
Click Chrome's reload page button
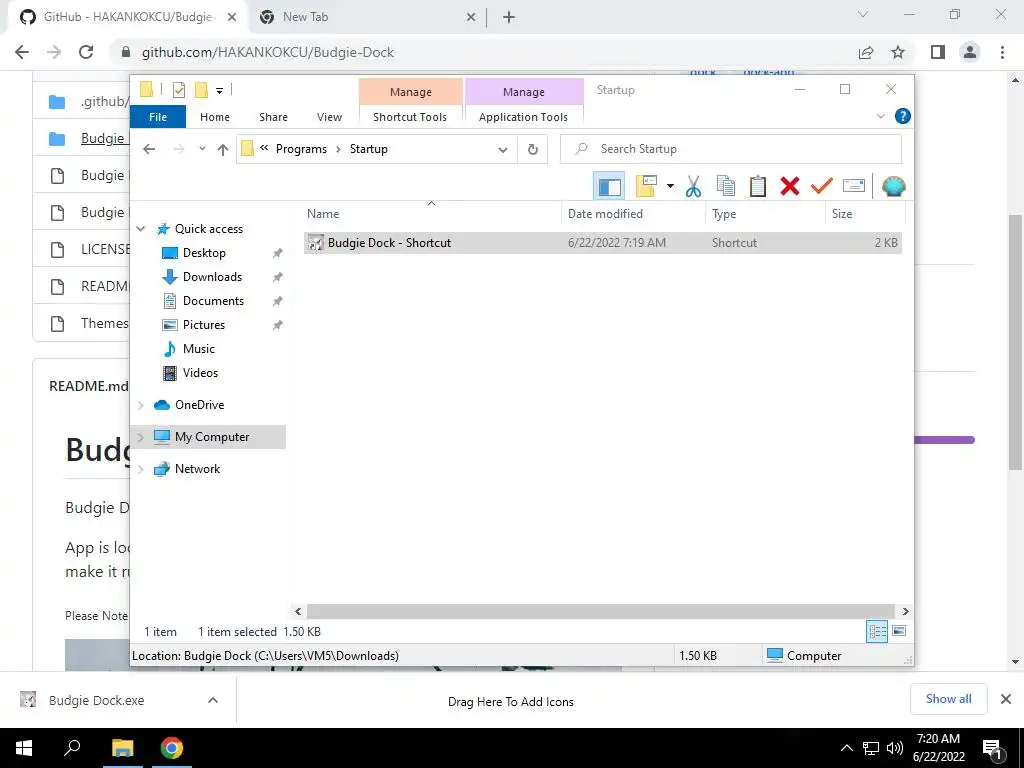pos(86,52)
